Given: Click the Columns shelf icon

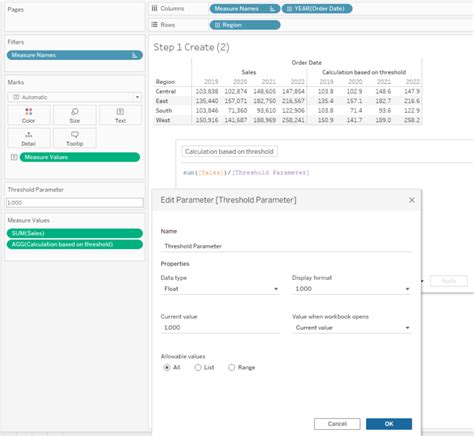Looking at the screenshot, I should pyautogui.click(x=154, y=8).
